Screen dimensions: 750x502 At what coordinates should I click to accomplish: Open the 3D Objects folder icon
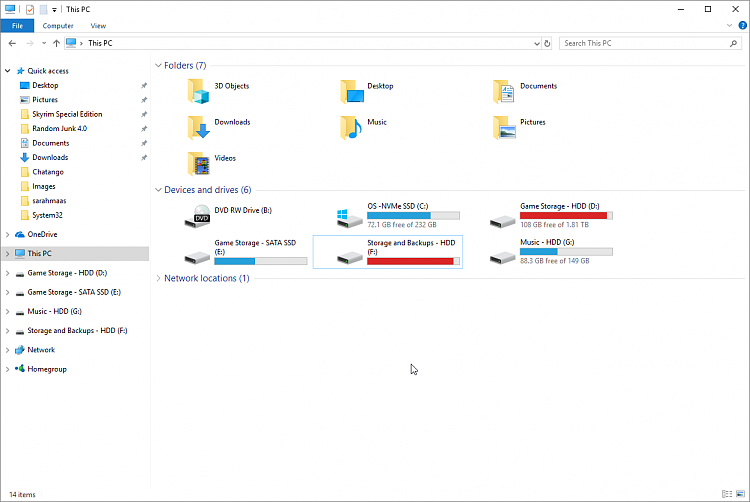198,91
